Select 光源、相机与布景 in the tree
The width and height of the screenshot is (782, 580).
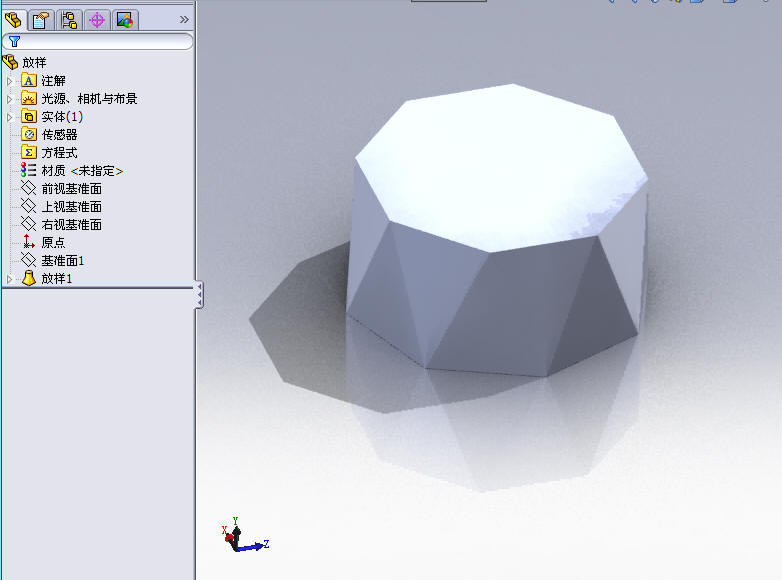point(89,99)
